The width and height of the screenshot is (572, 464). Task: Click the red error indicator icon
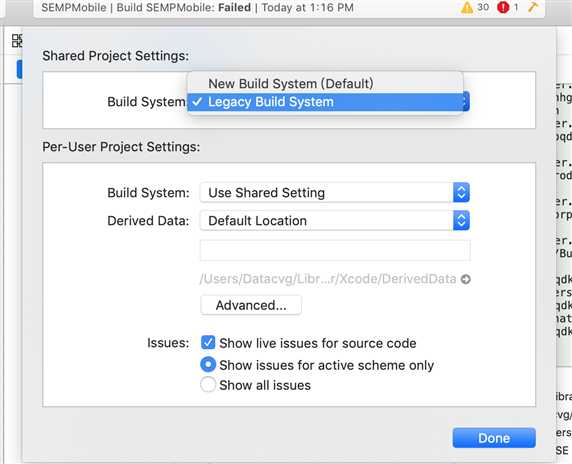click(503, 7)
